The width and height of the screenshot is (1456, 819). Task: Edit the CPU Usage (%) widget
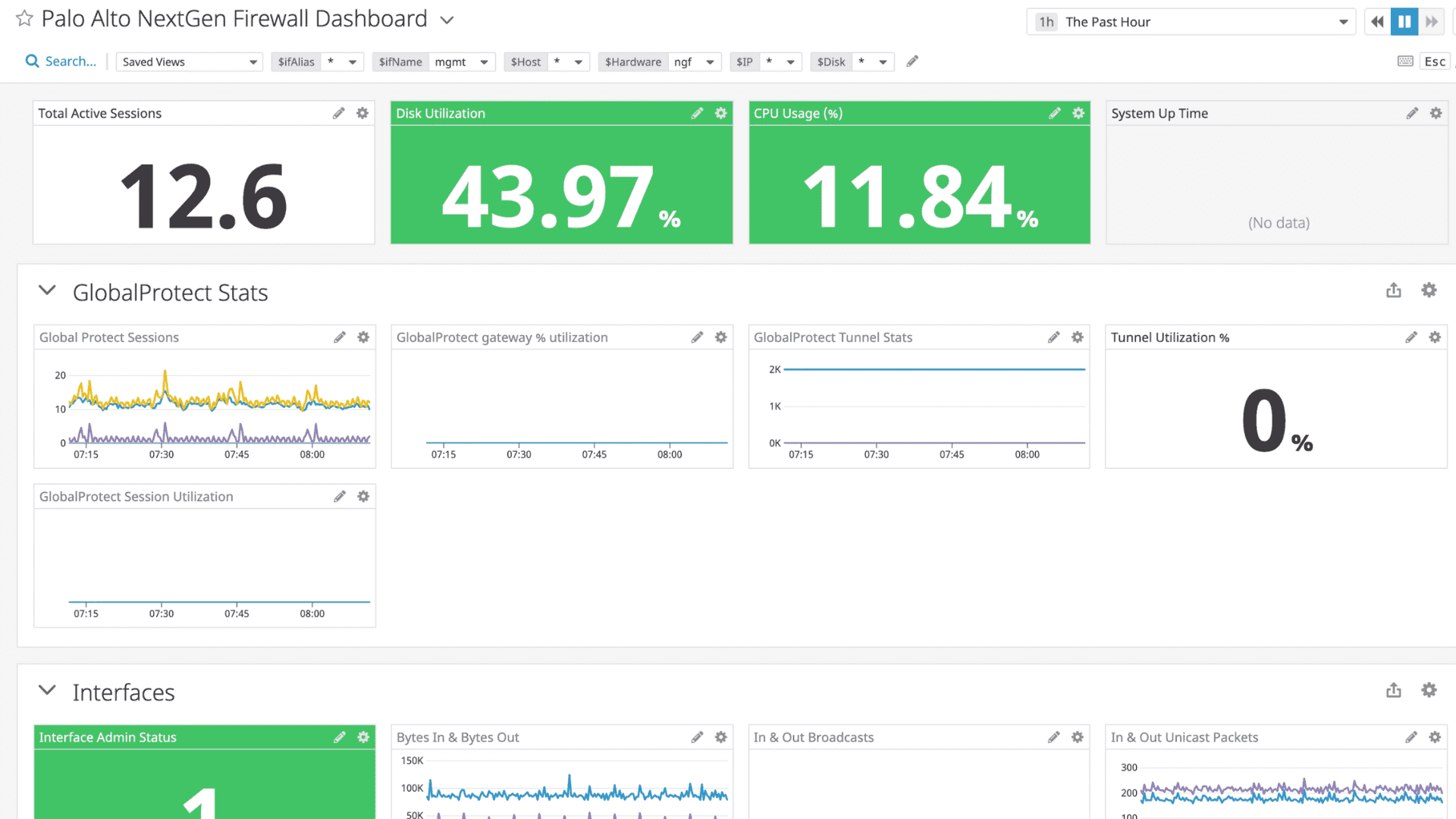click(1055, 113)
